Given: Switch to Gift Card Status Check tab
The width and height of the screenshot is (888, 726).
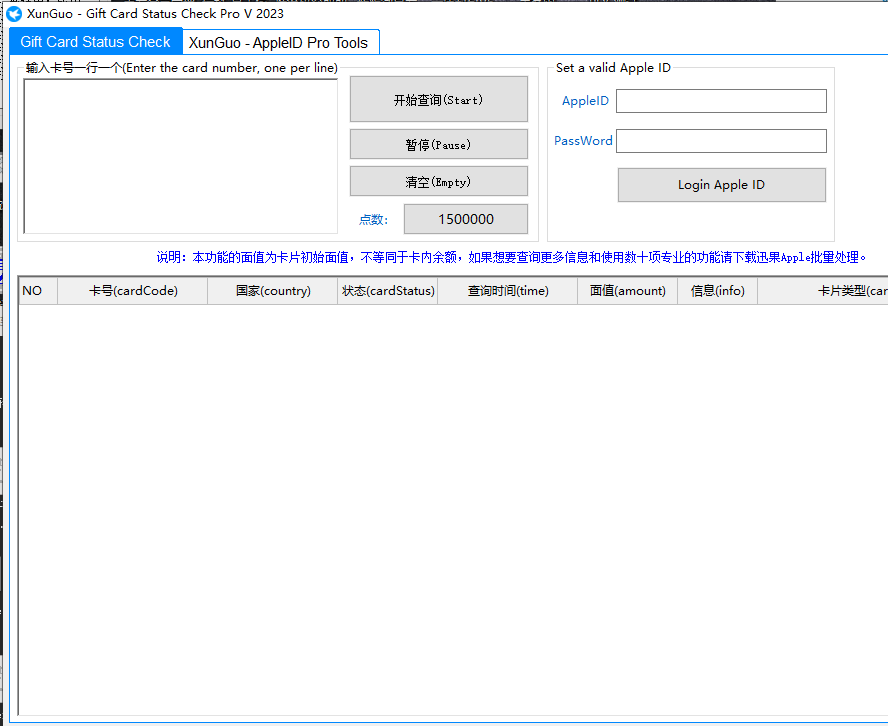Looking at the screenshot, I should click(96, 42).
